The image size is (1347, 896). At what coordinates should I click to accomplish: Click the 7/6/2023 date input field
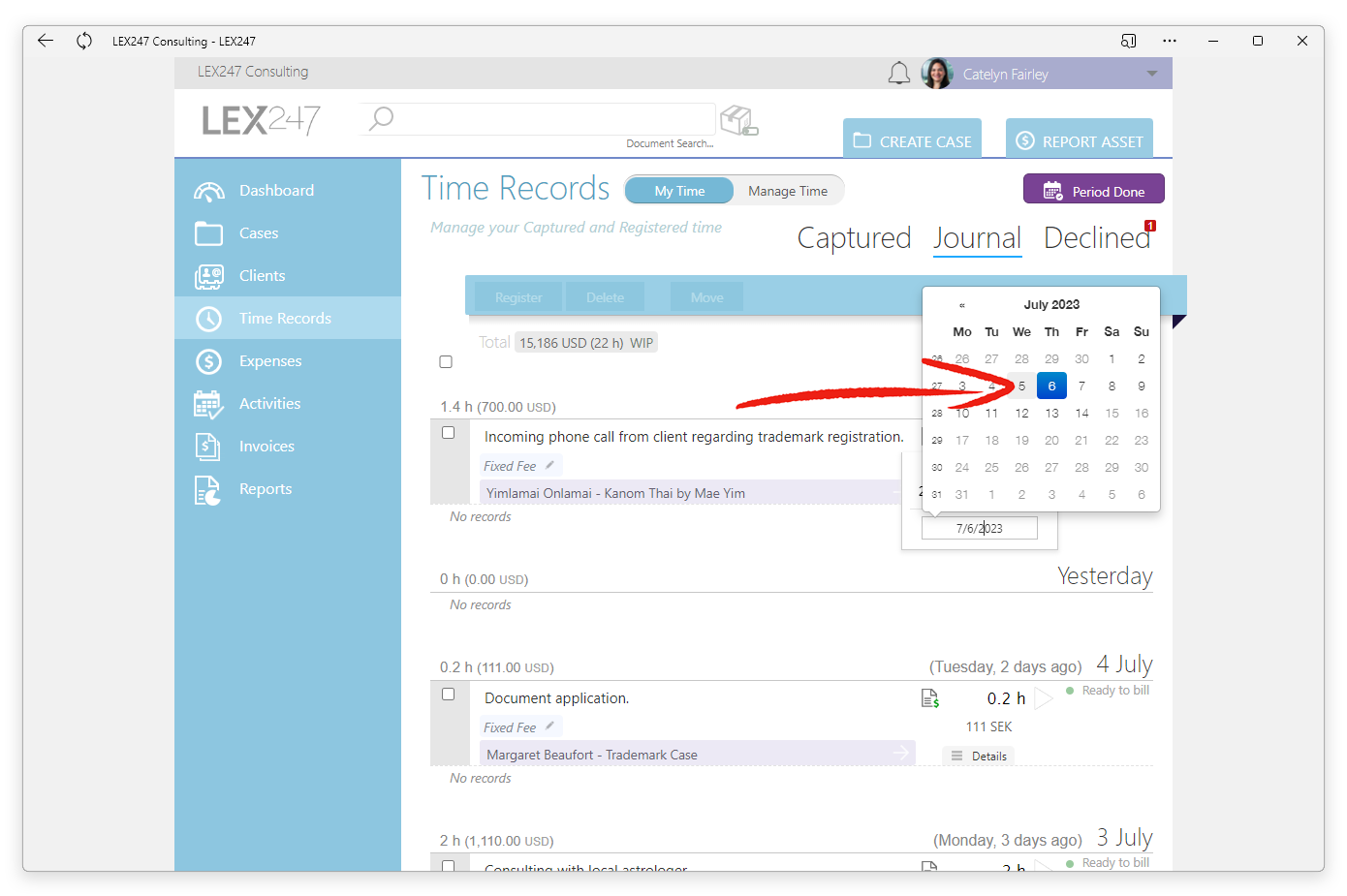[980, 528]
